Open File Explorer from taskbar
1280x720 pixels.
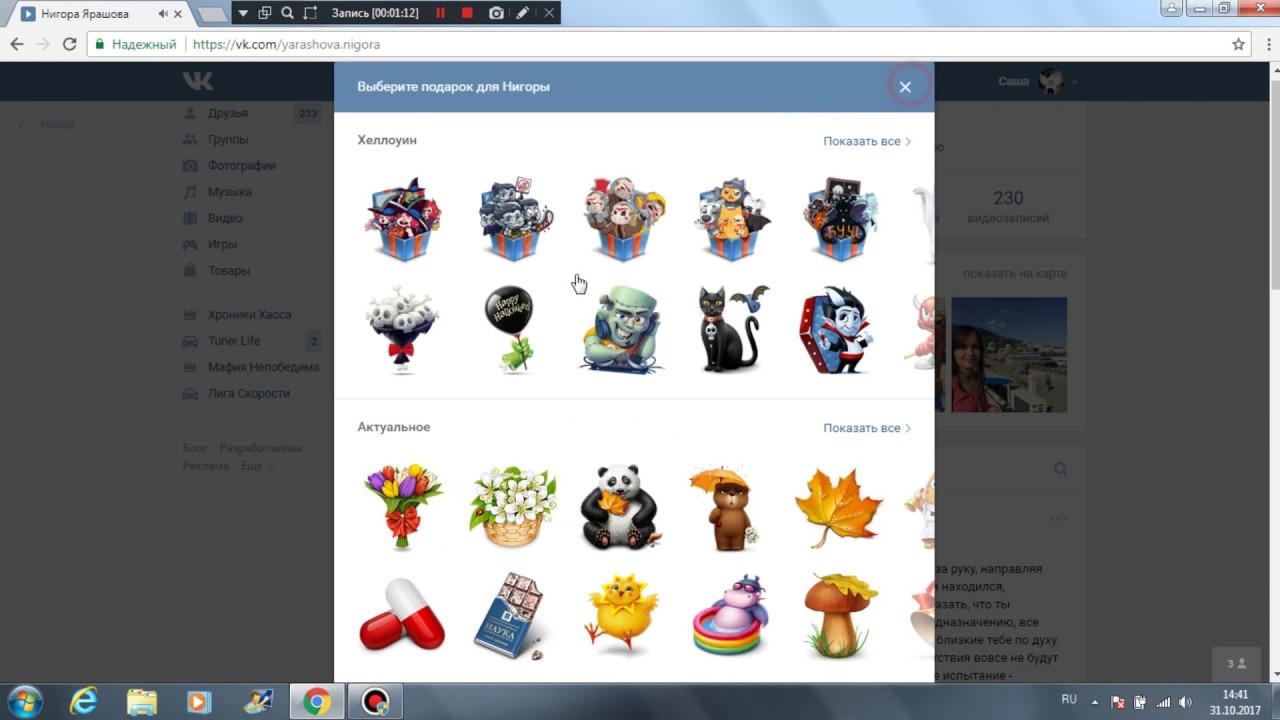[x=141, y=702]
